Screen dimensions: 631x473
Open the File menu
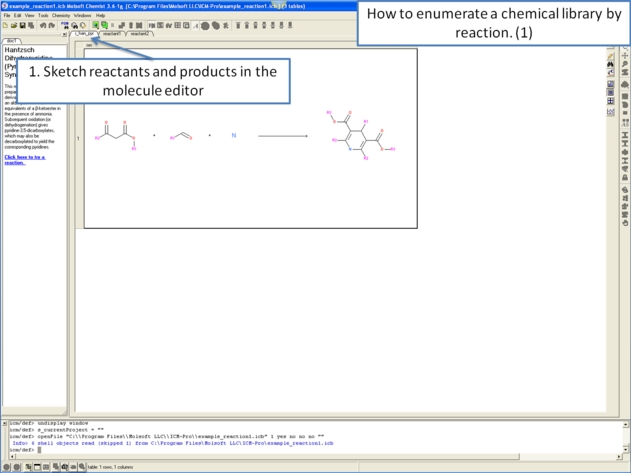click(7, 15)
